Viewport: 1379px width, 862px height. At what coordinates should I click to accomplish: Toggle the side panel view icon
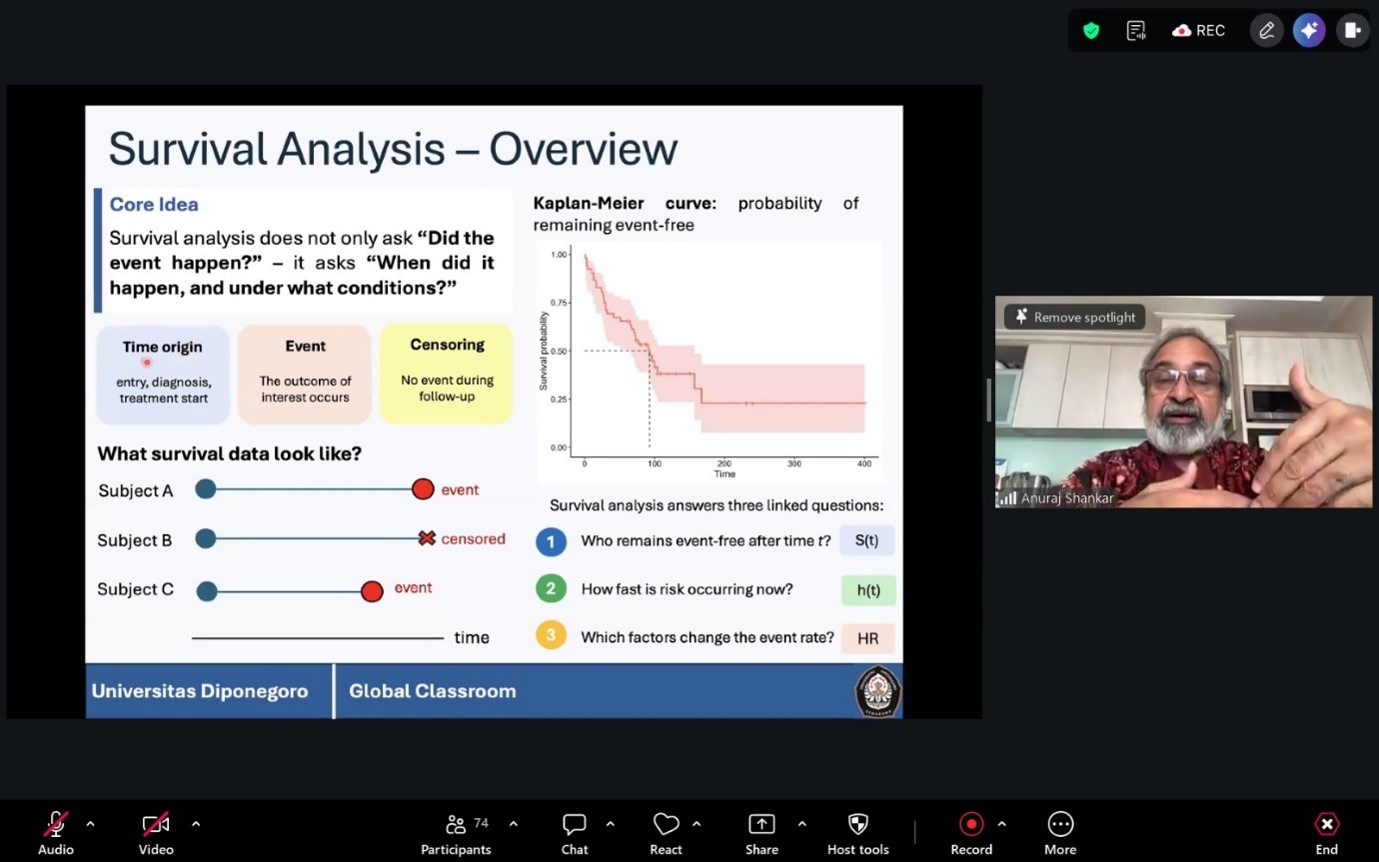pos(1353,30)
